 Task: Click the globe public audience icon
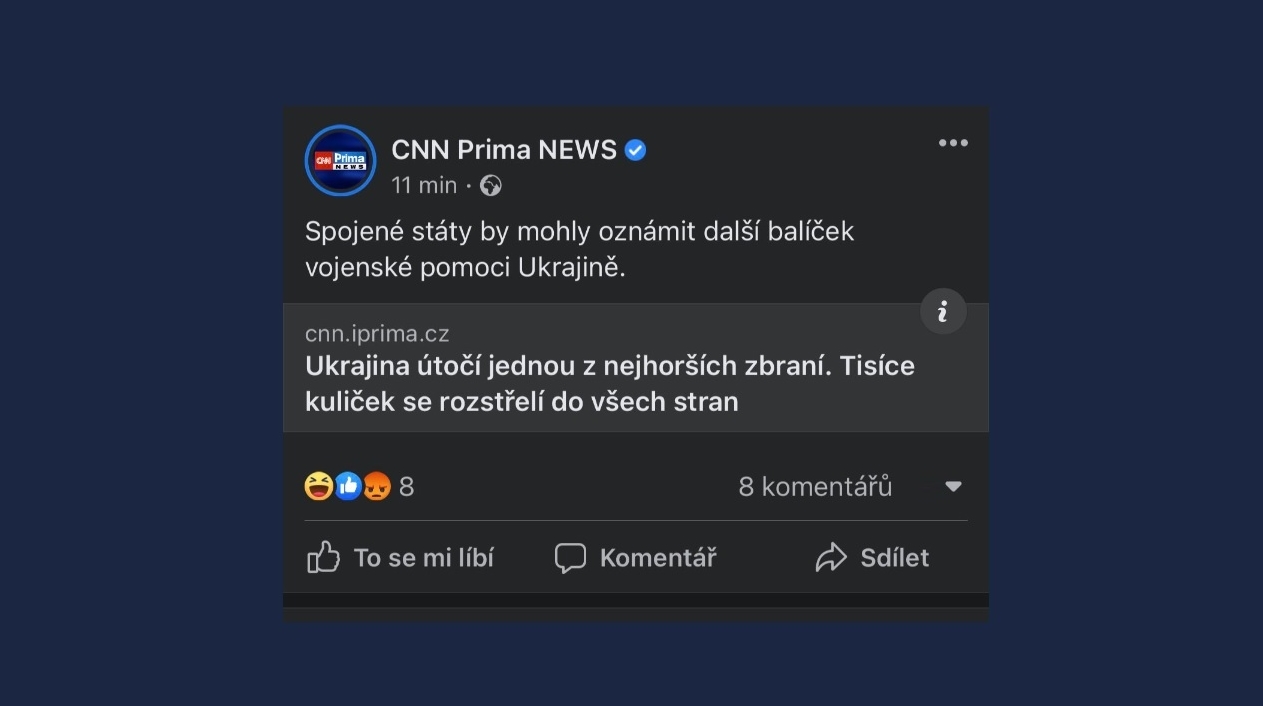[490, 185]
